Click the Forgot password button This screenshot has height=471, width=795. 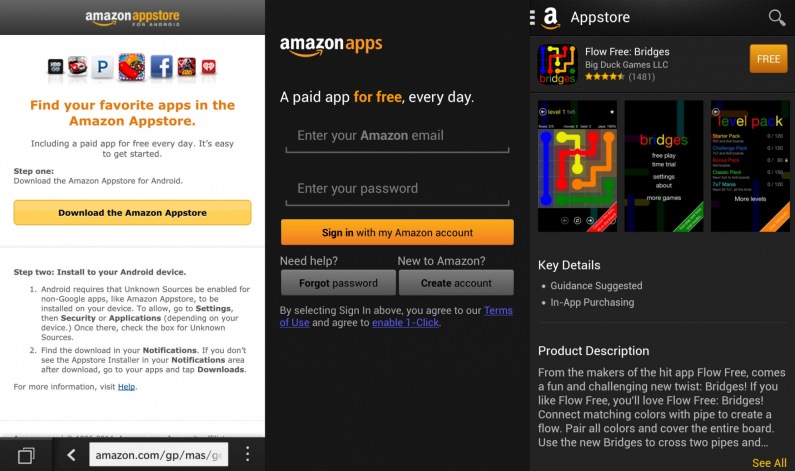click(x=338, y=283)
